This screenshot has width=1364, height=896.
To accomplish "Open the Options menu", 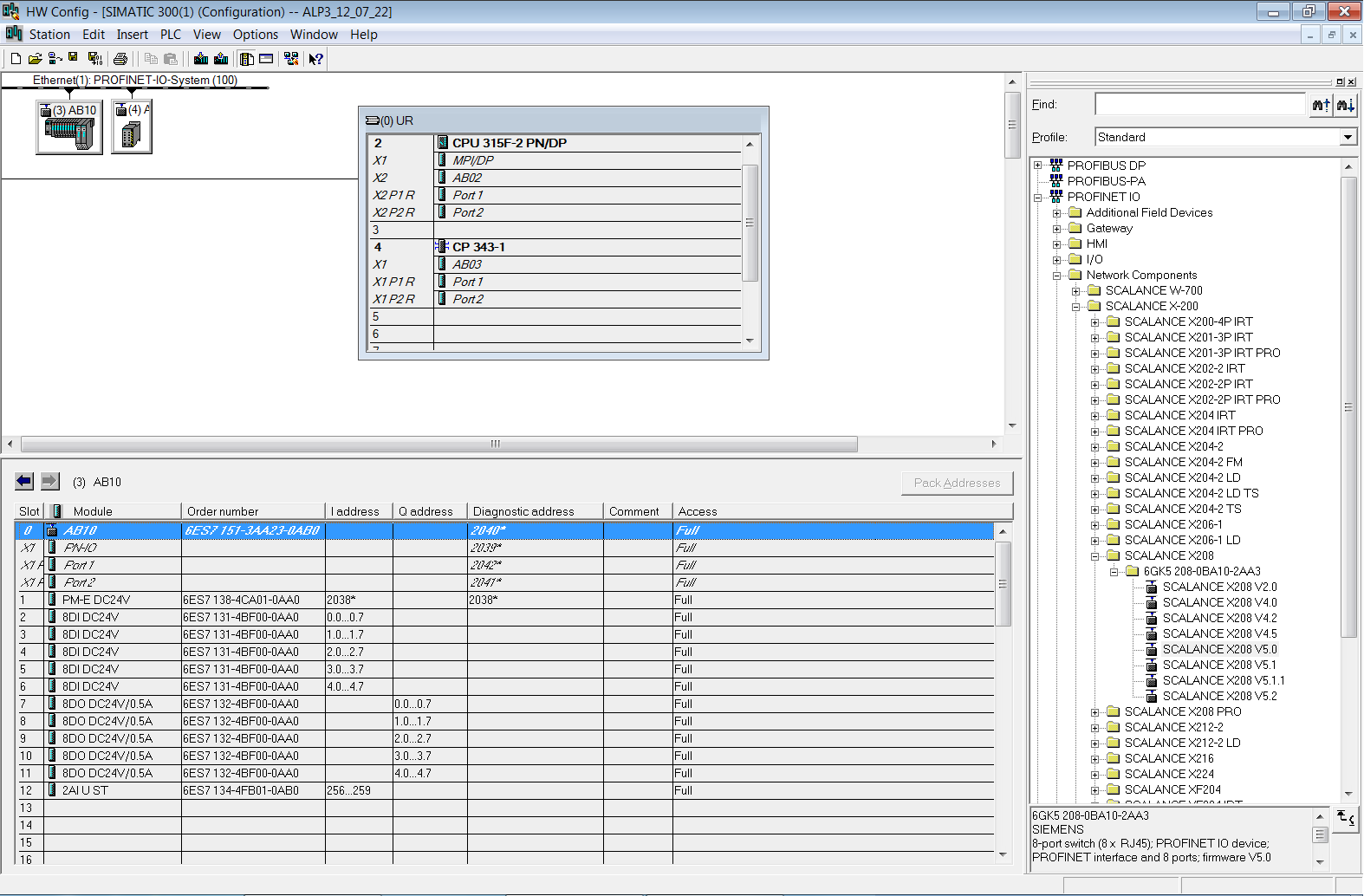I will tap(256, 35).
